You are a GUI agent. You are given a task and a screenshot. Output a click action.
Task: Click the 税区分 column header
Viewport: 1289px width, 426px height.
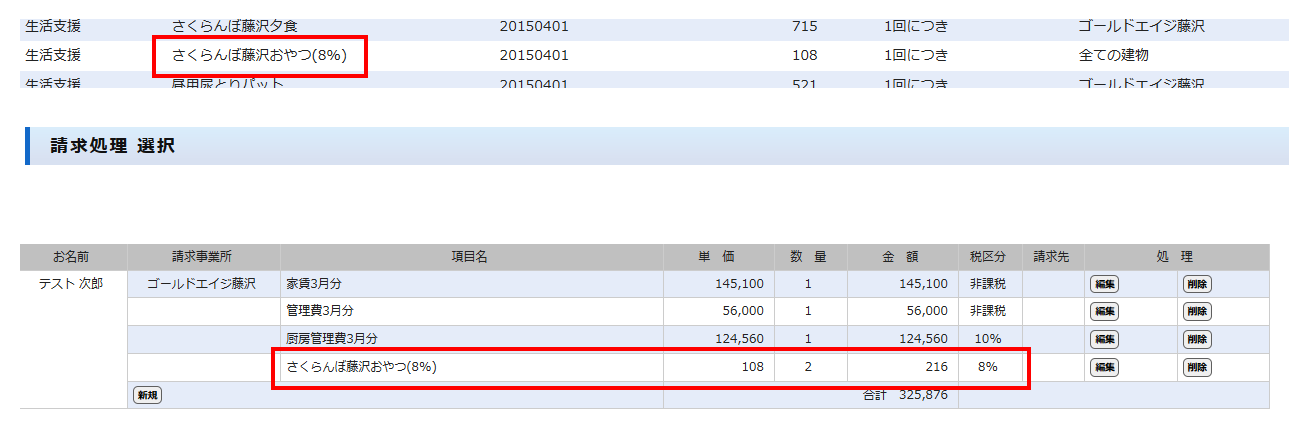click(988, 257)
